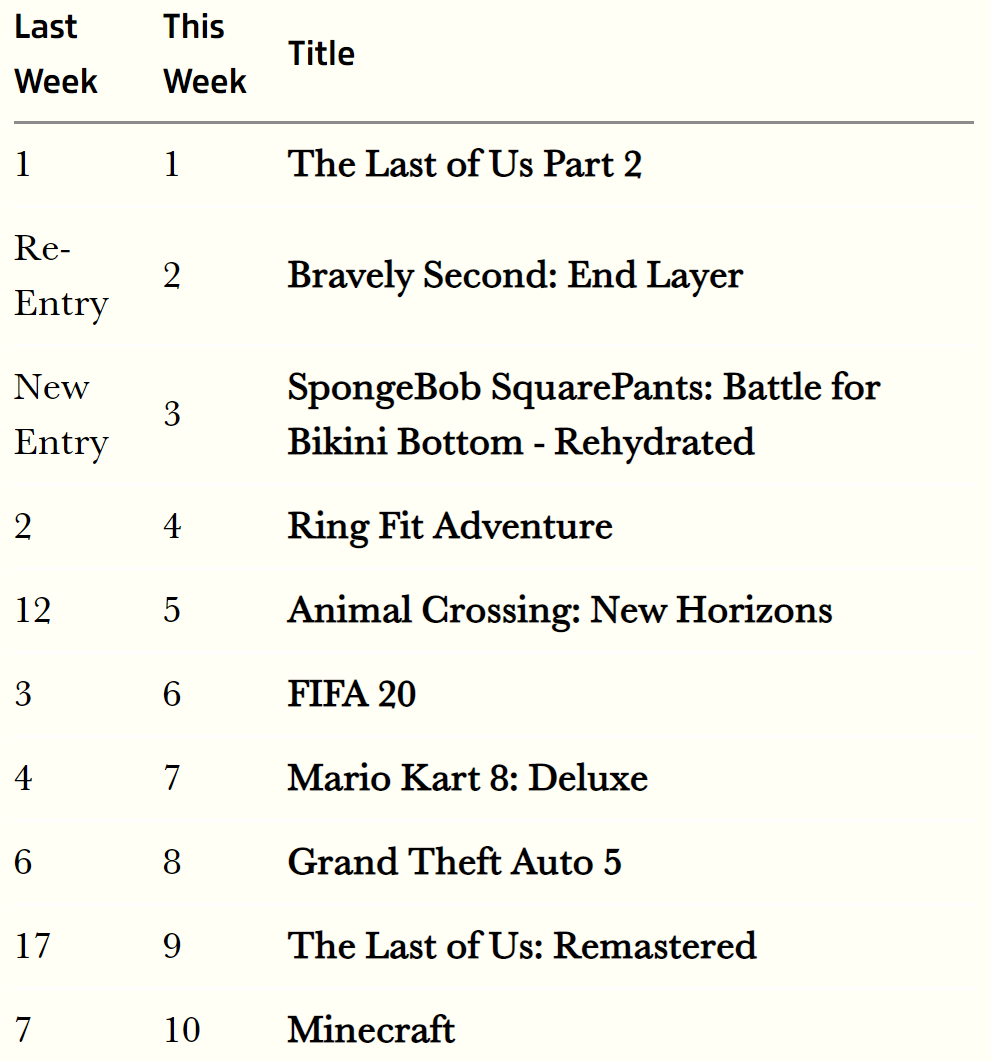Click Animal Crossing: New Horizons title
Image resolution: width=991 pixels, height=1061 pixels.
pos(560,611)
